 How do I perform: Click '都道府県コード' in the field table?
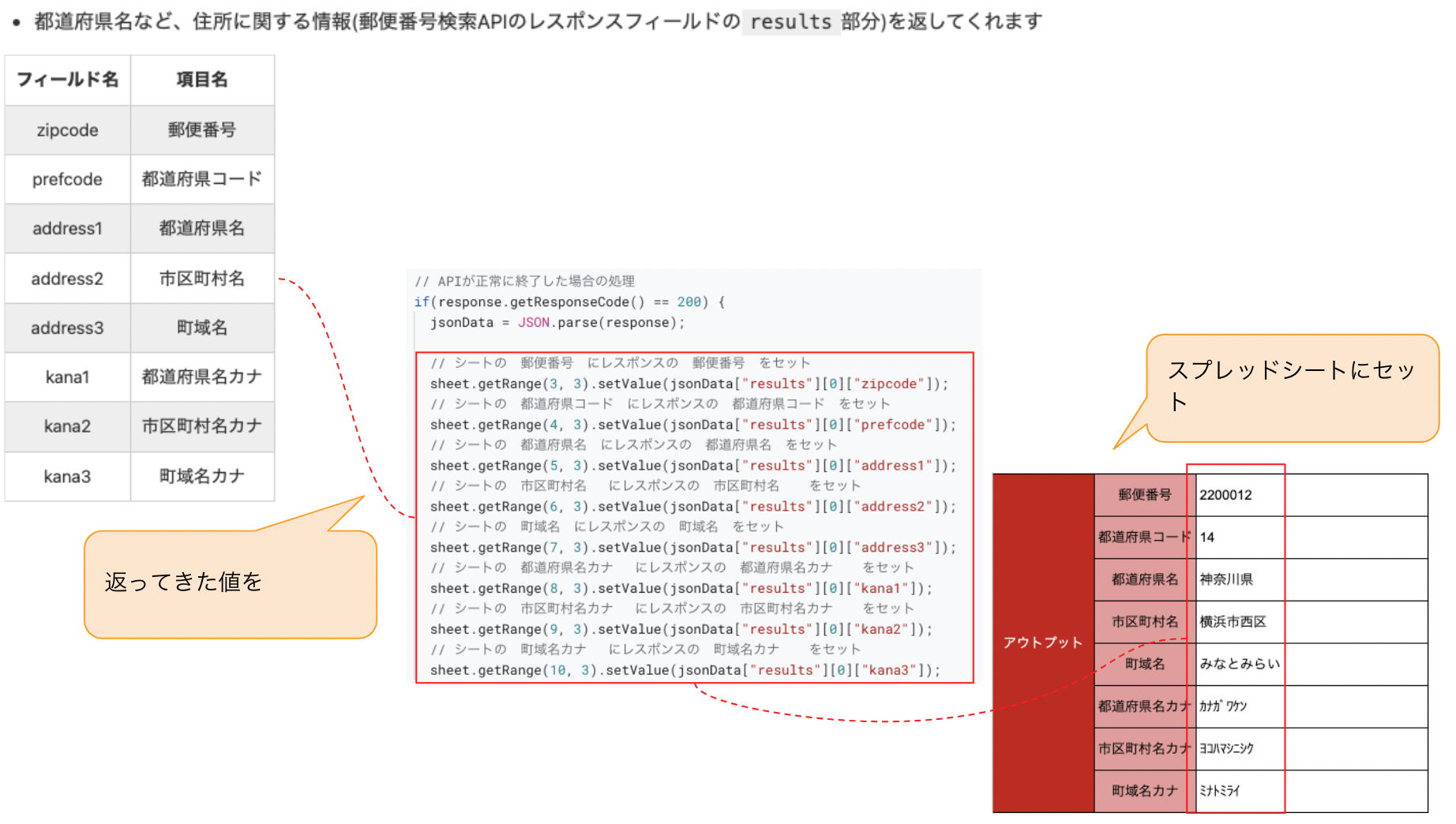point(202,179)
